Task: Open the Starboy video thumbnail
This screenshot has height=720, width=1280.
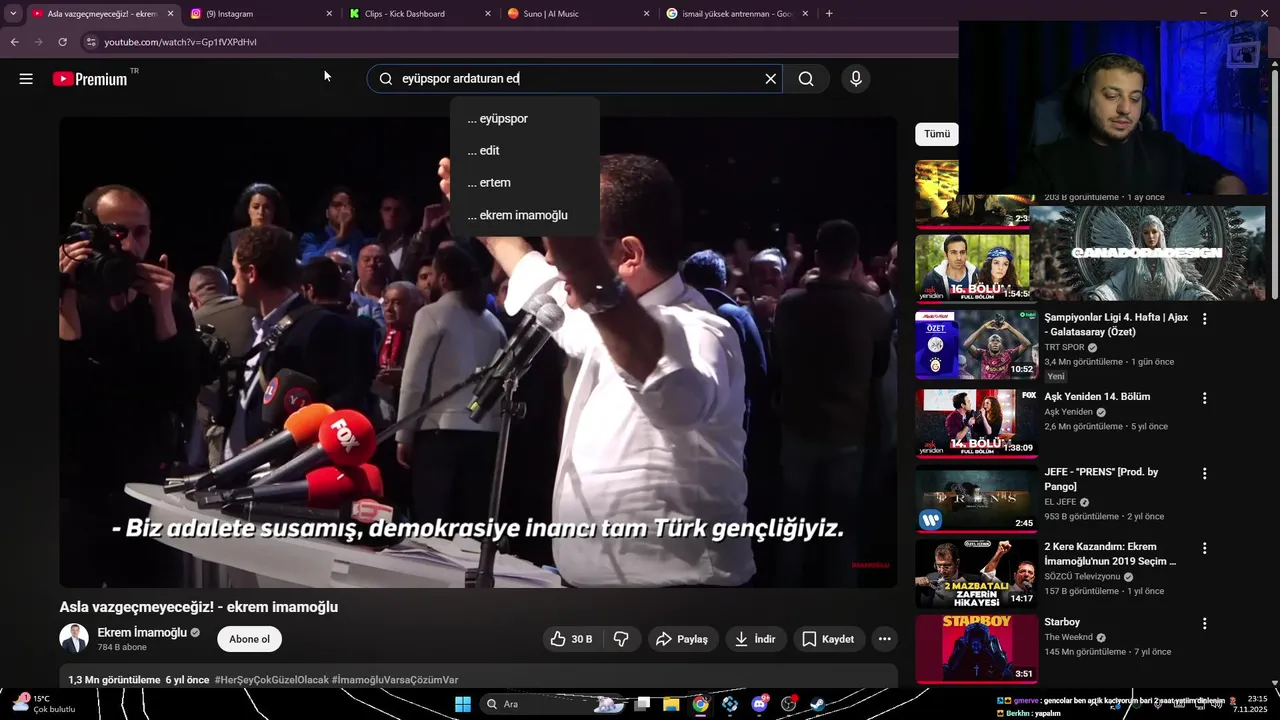Action: [x=976, y=649]
